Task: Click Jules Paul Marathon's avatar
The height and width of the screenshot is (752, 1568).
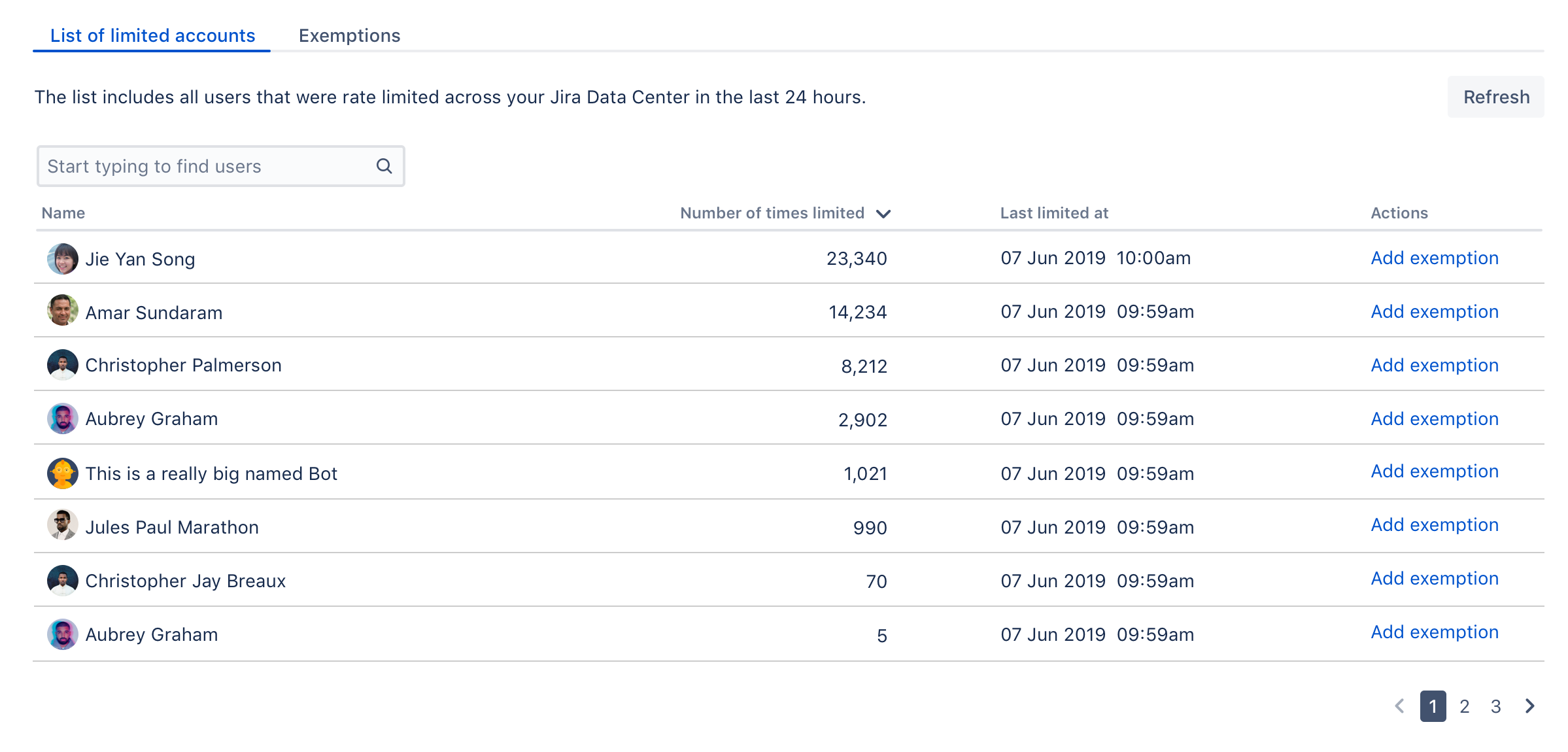Action: (63, 524)
